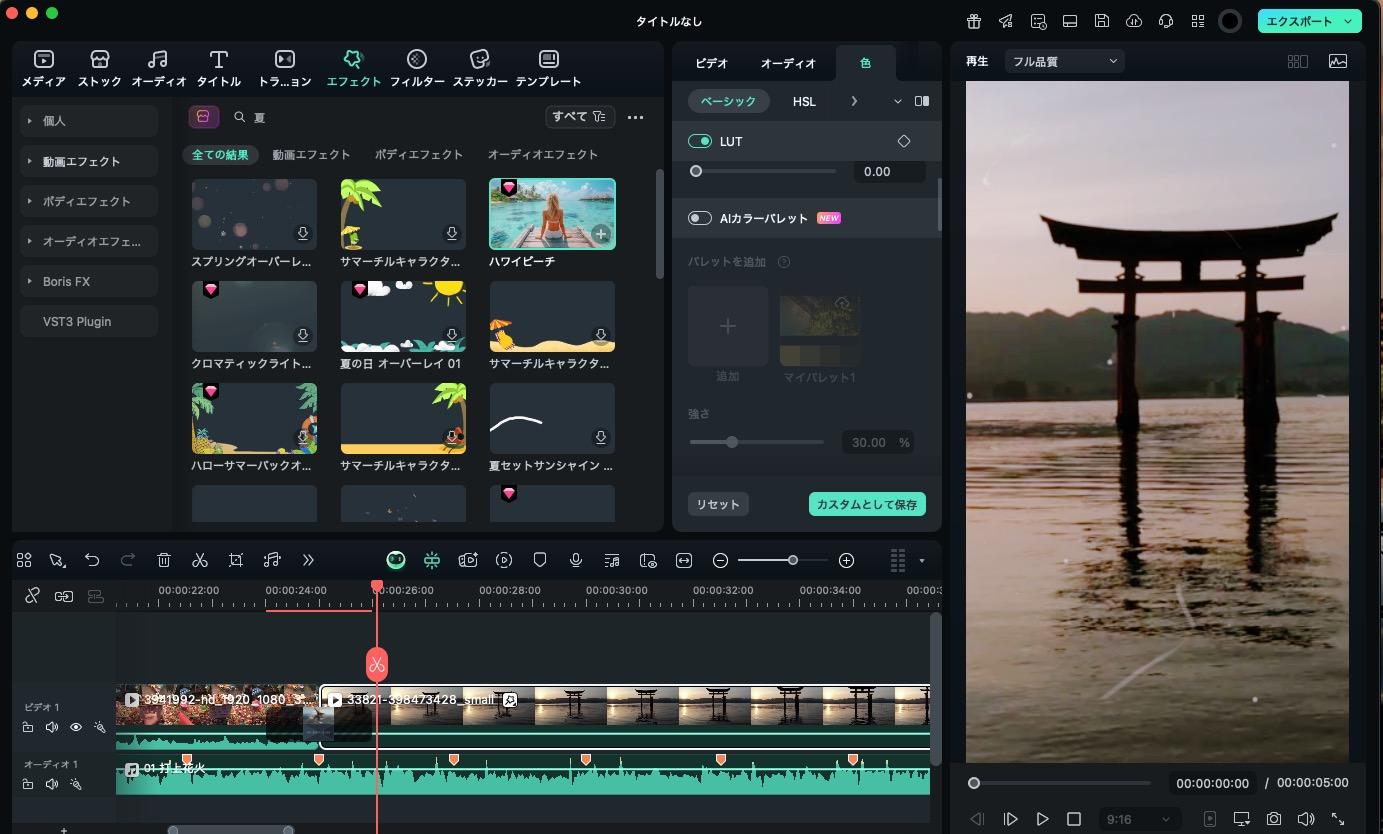Expand the 個人 category

[x=89, y=121]
